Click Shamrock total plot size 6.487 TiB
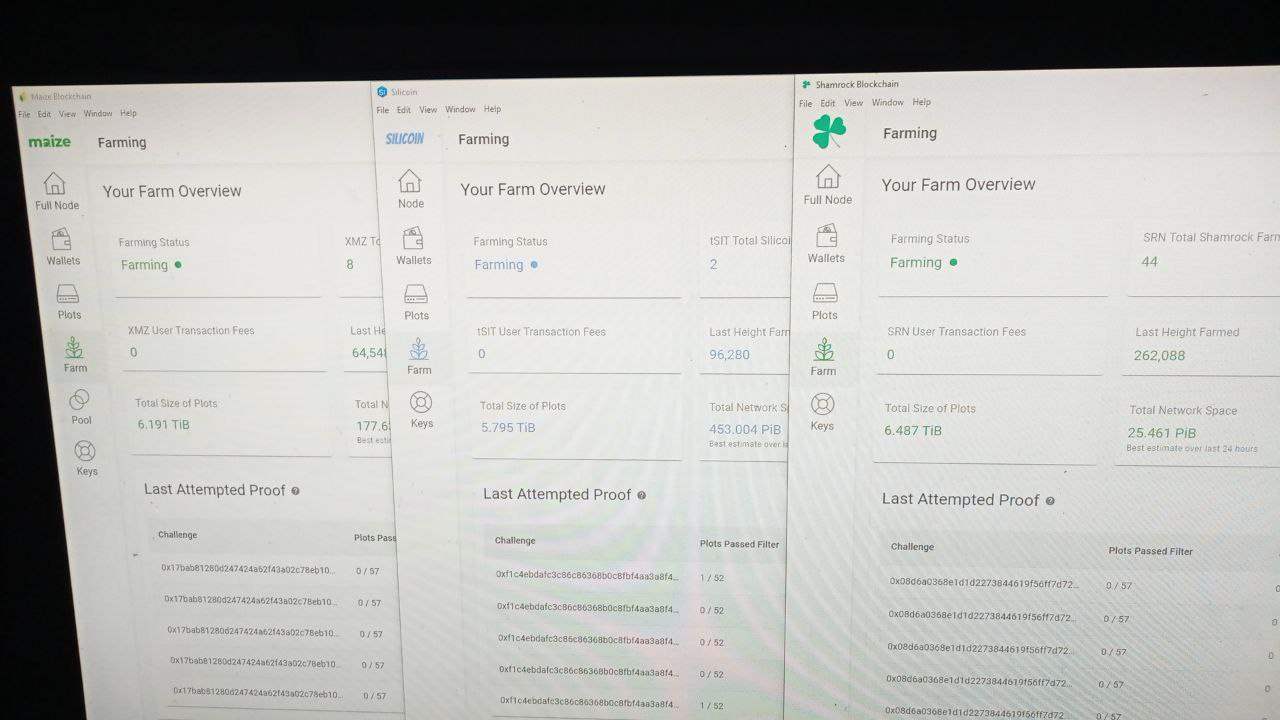 913,431
